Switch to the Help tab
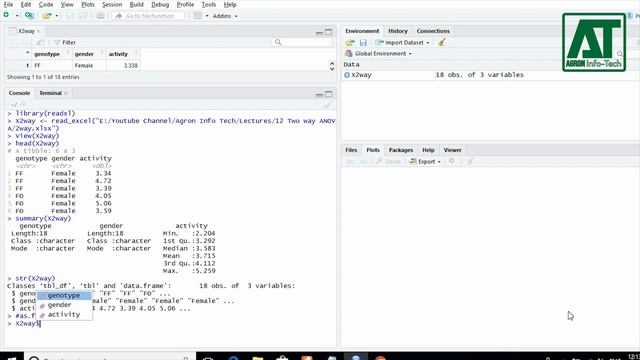 428,150
